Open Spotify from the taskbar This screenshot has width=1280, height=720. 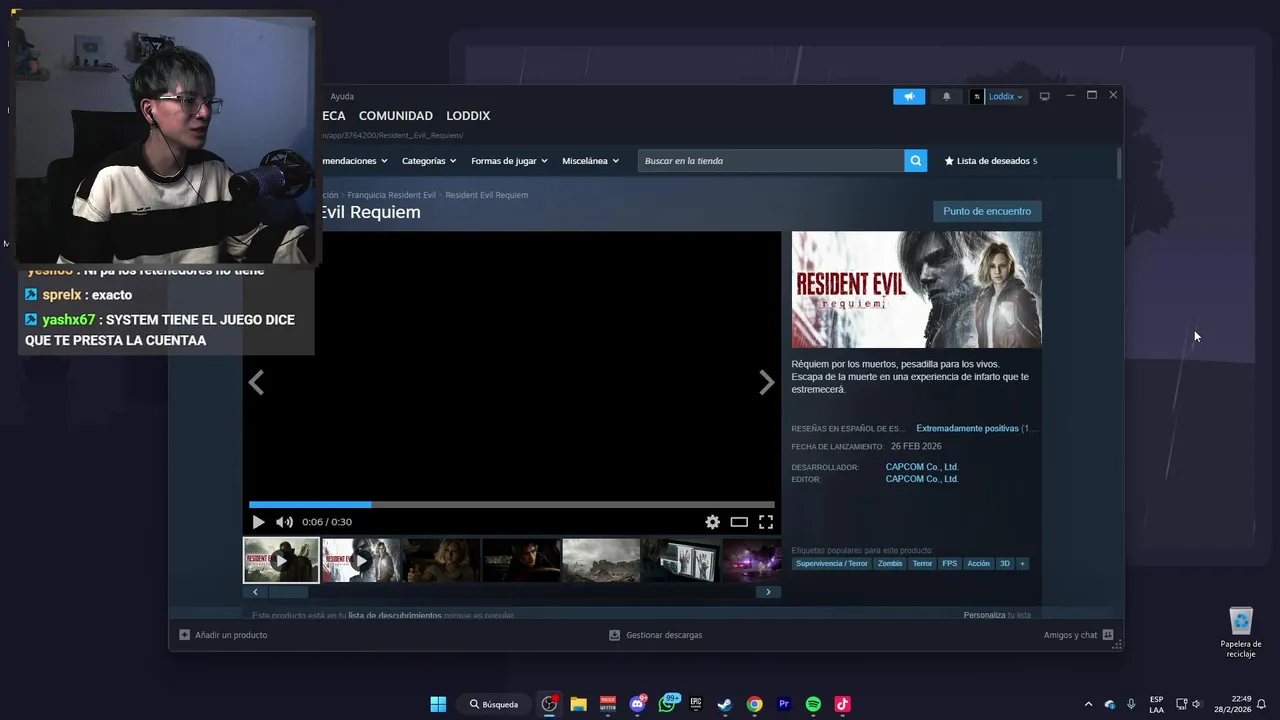813,704
